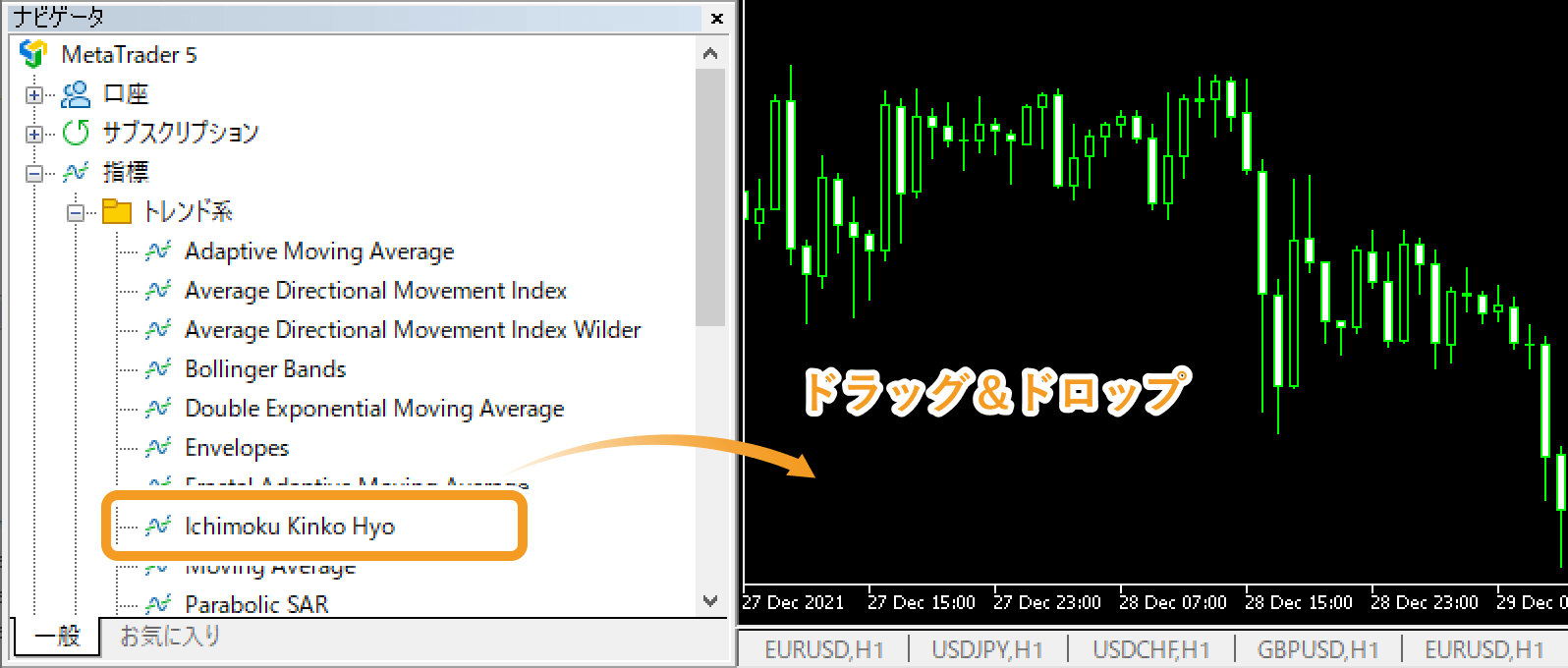This screenshot has height=668, width=1568.
Task: Click the icon beside Double Exponential Moving Average
Action: click(x=158, y=409)
